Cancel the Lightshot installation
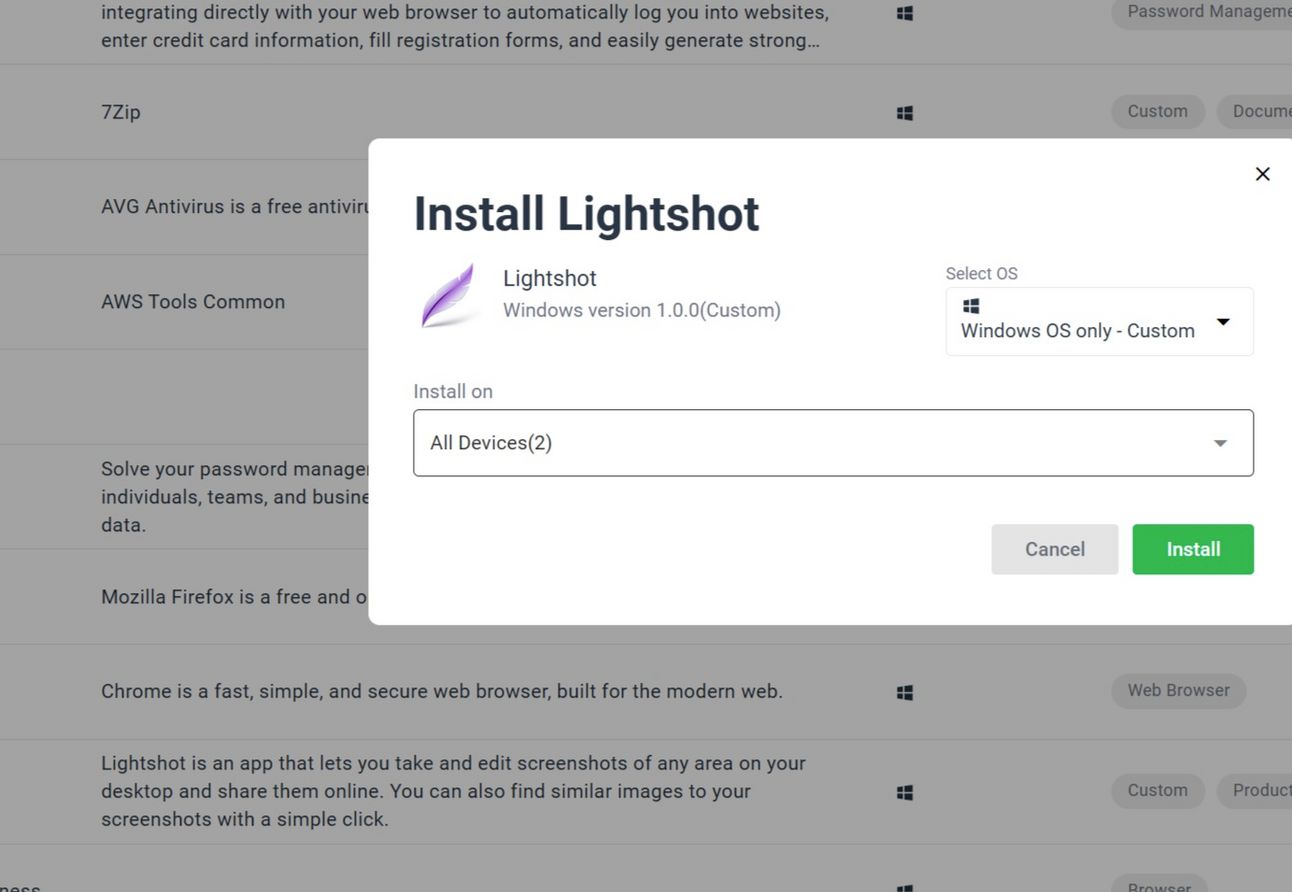The height and width of the screenshot is (892, 1292). point(1055,549)
